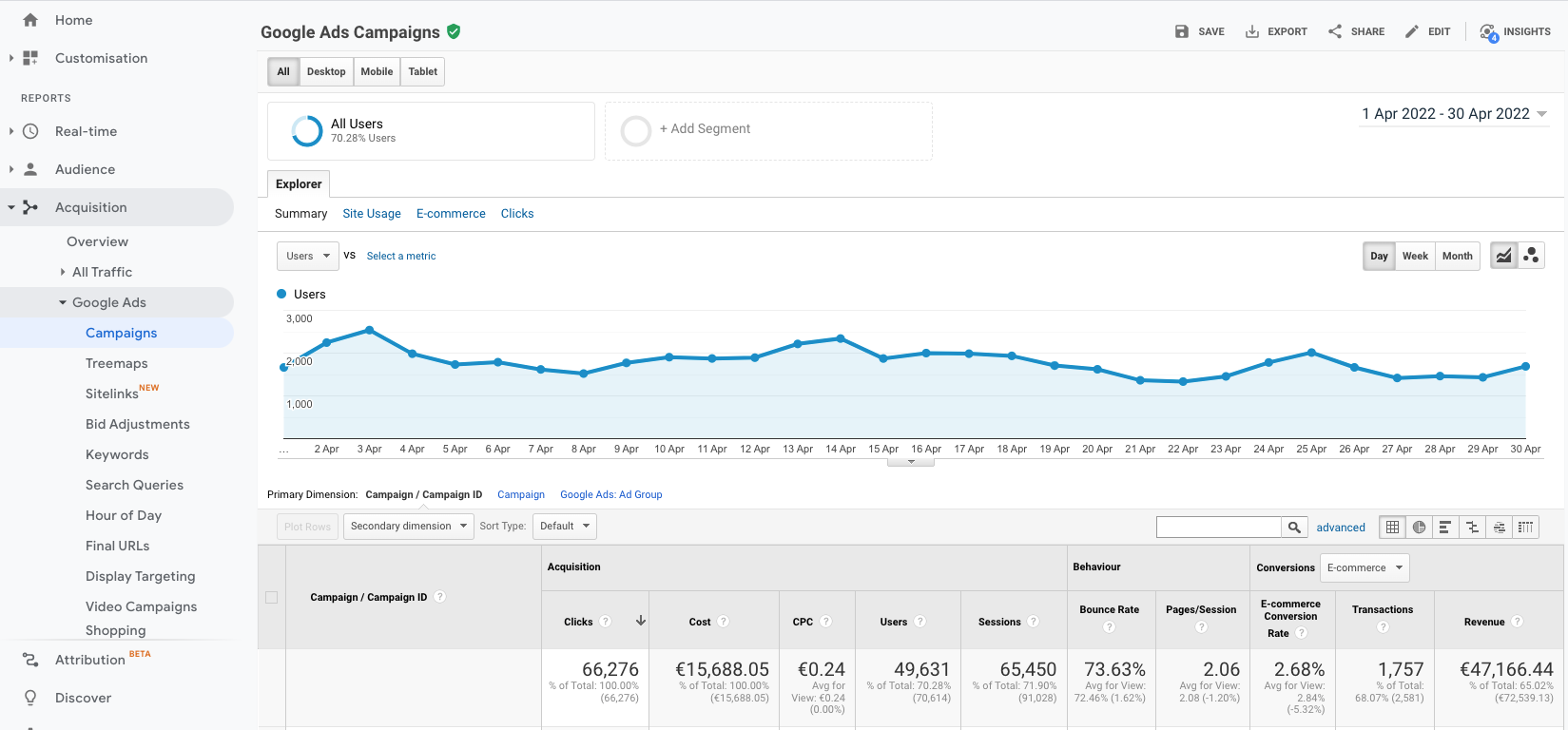
Task: Open the Insights panel
Action: tap(1515, 31)
